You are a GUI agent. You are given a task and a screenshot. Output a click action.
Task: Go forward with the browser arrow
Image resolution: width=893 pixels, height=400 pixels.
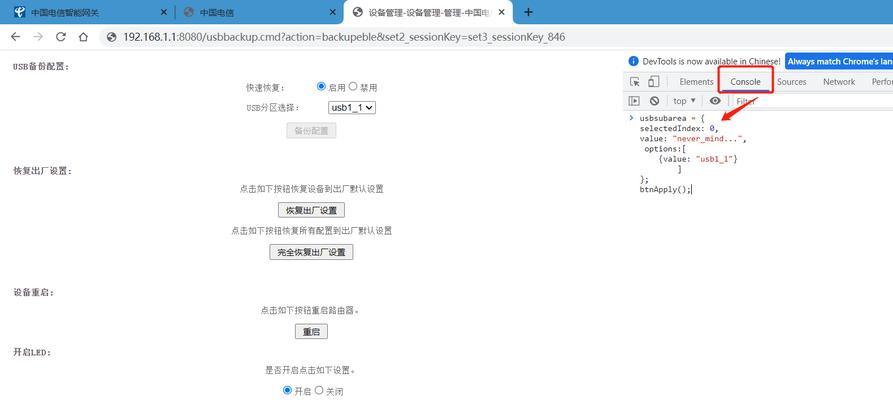pos(38,37)
